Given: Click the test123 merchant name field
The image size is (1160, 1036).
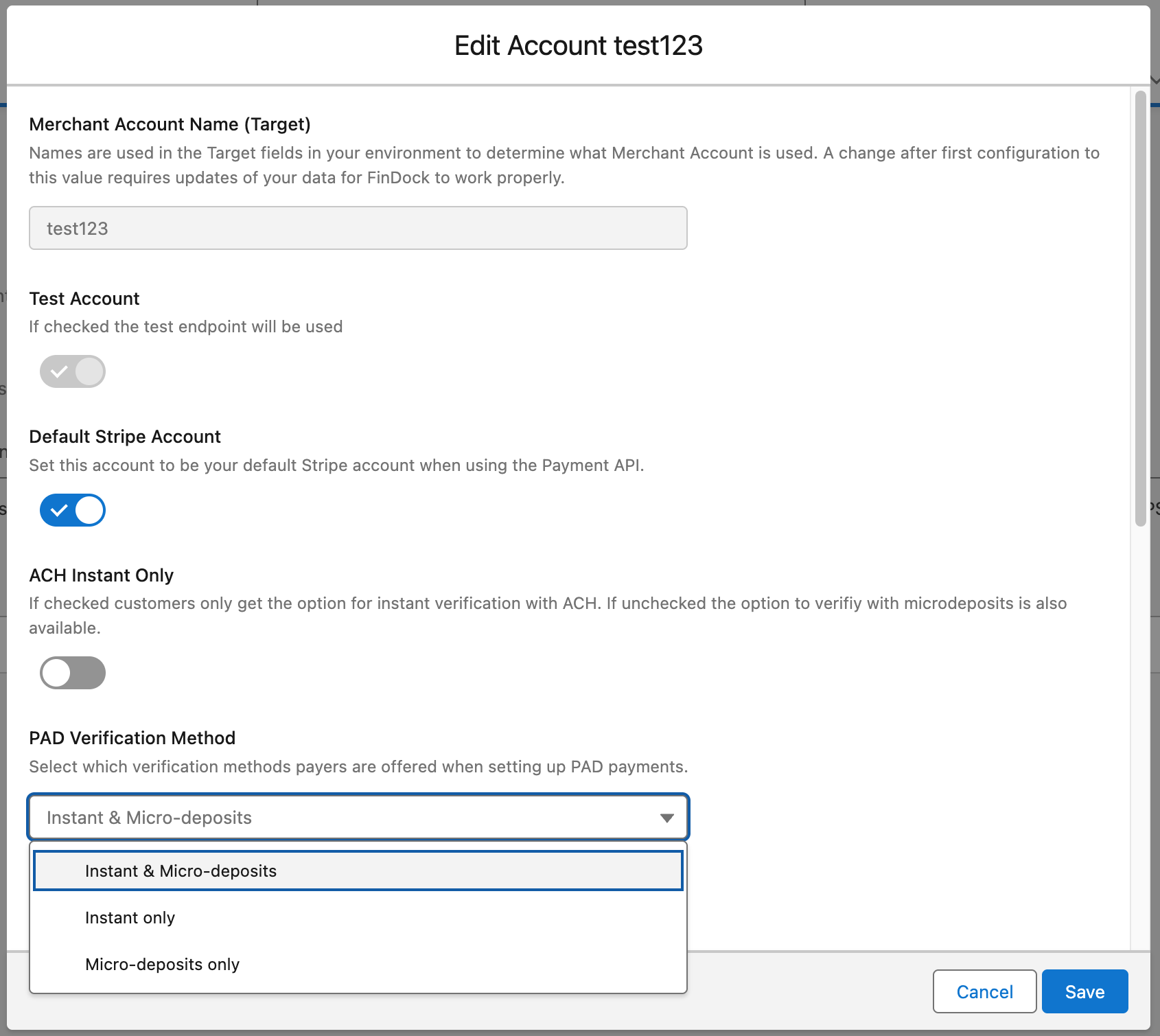Looking at the screenshot, I should pos(357,228).
